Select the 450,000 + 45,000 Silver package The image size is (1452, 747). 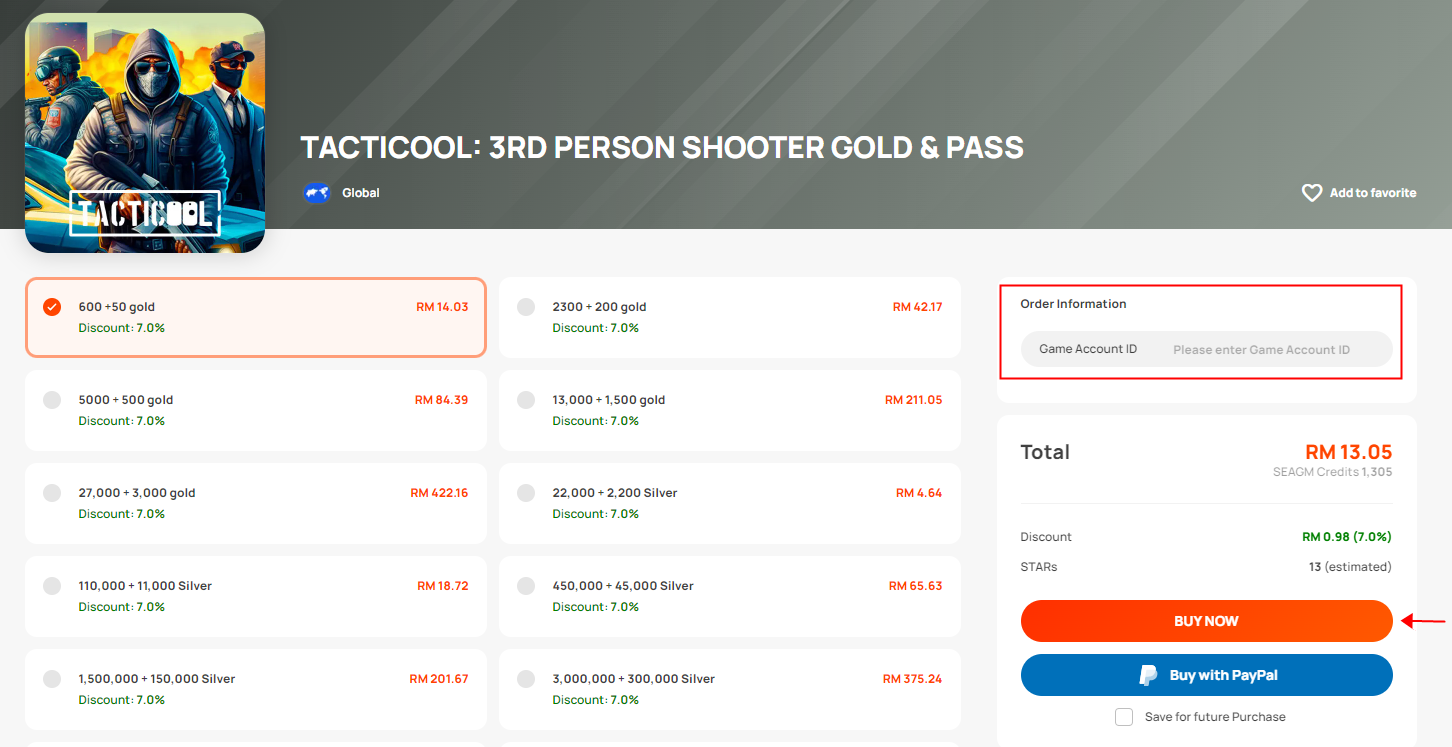(x=730, y=596)
